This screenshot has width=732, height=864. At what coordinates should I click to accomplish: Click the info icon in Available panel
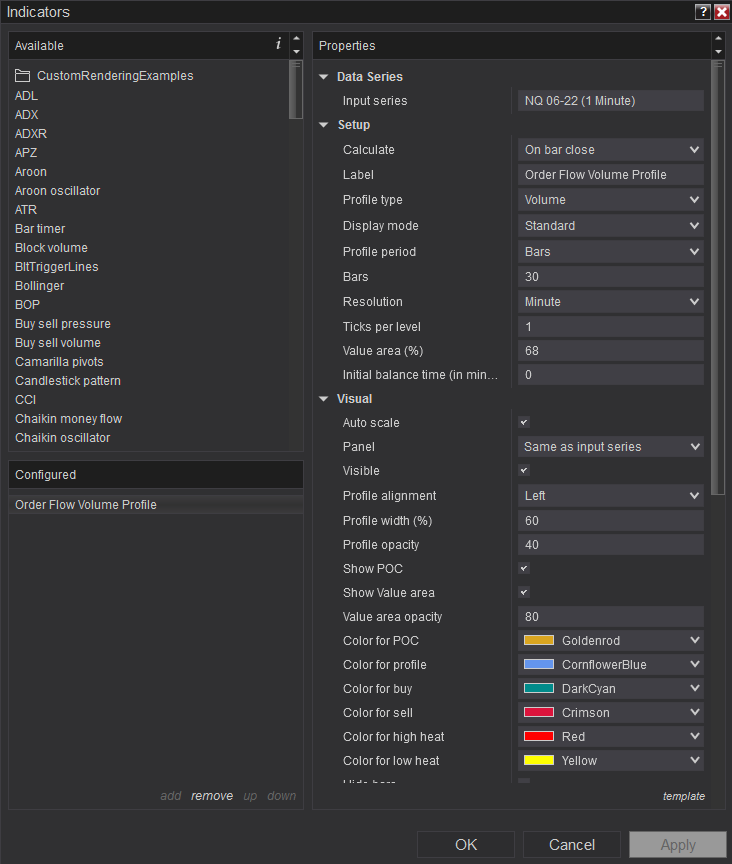click(279, 45)
